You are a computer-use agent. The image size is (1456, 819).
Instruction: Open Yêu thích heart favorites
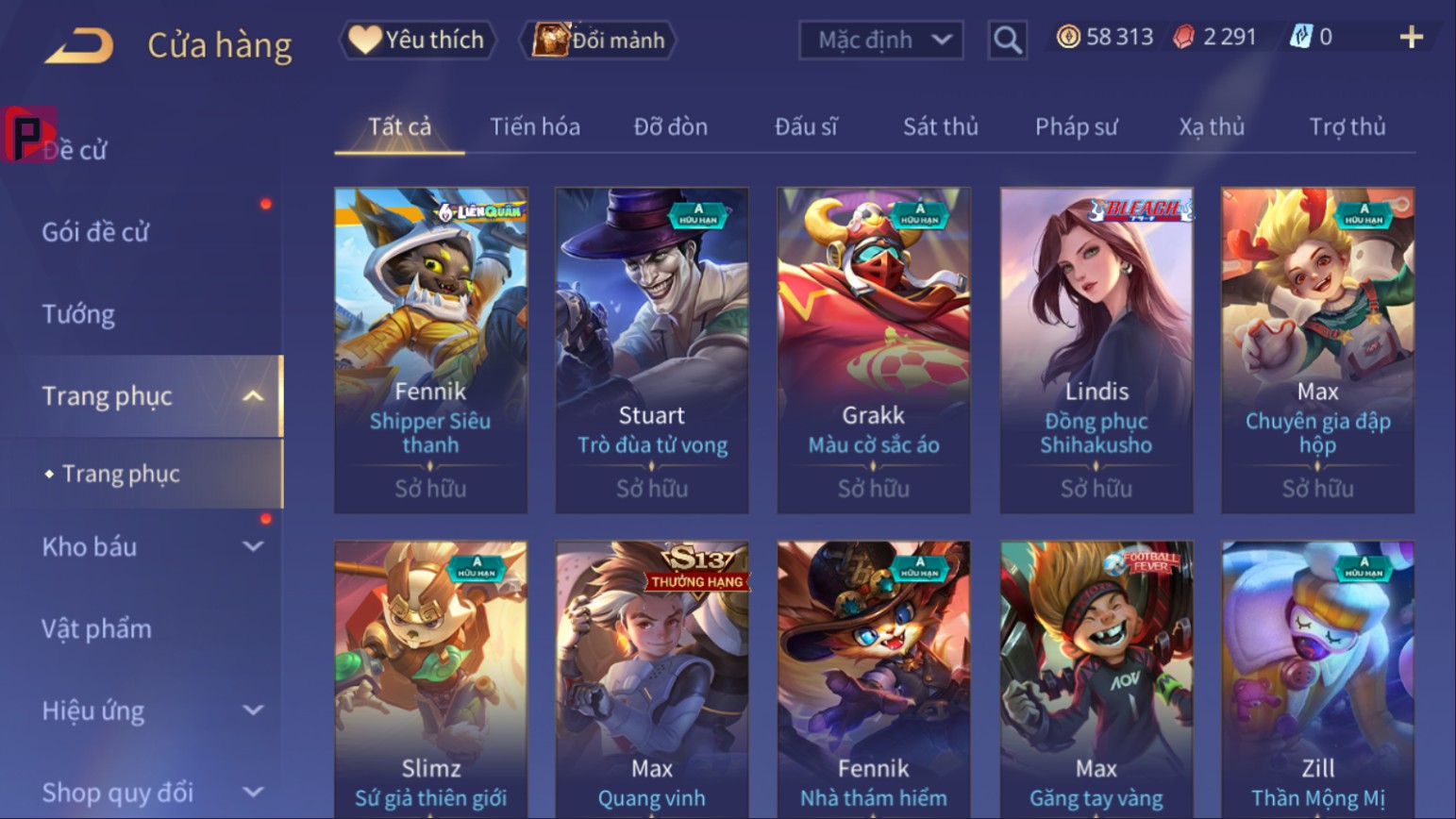(364, 40)
